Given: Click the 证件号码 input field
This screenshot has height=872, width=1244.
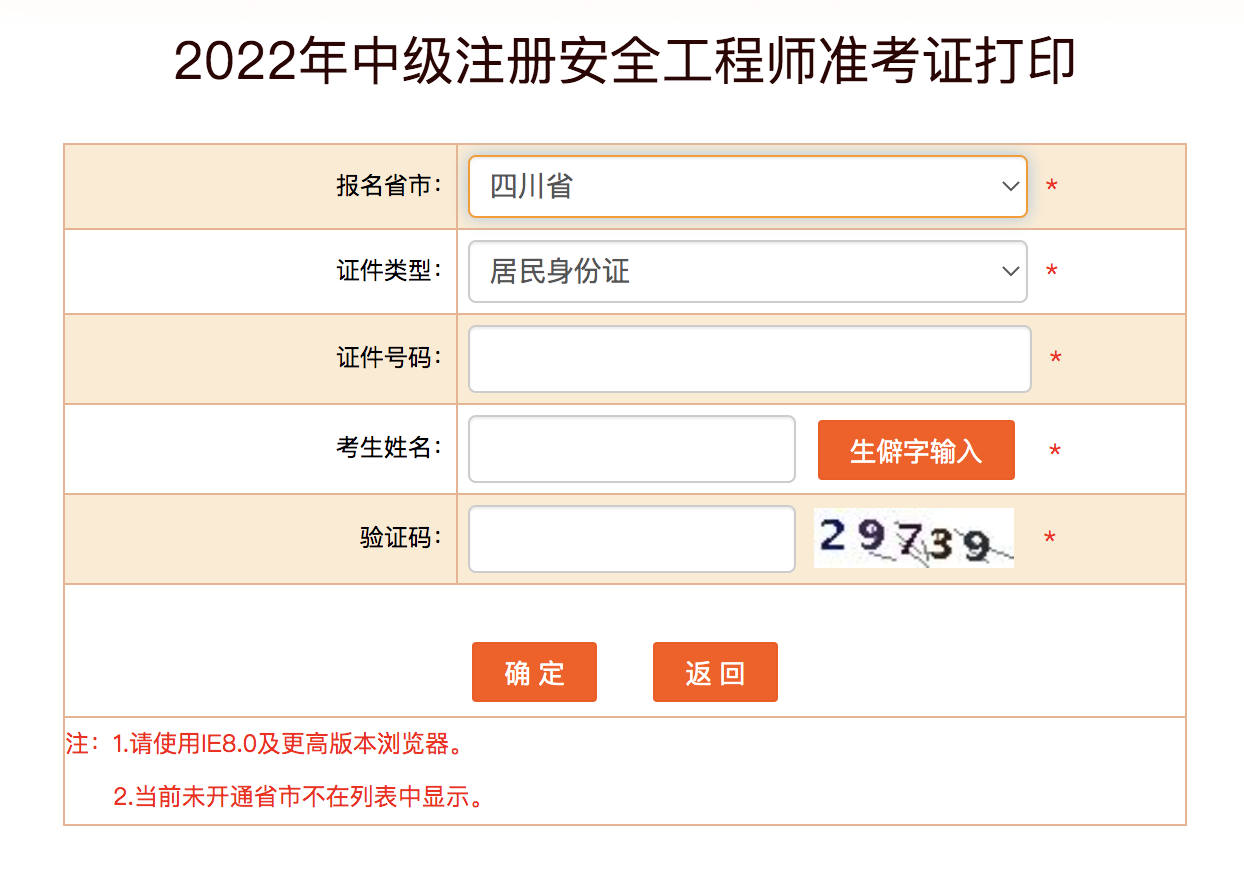Looking at the screenshot, I should (x=748, y=359).
